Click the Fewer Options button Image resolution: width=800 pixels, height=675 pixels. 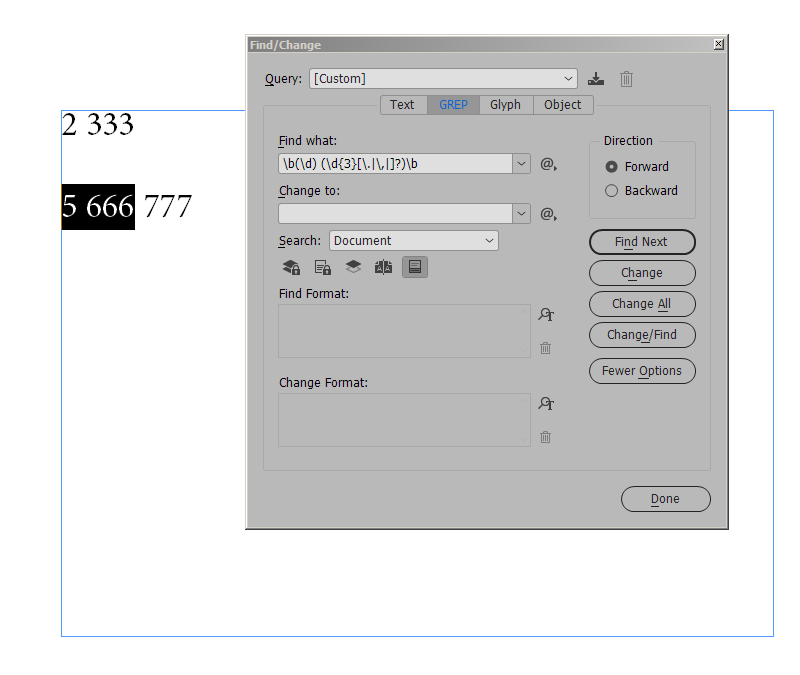tap(642, 371)
